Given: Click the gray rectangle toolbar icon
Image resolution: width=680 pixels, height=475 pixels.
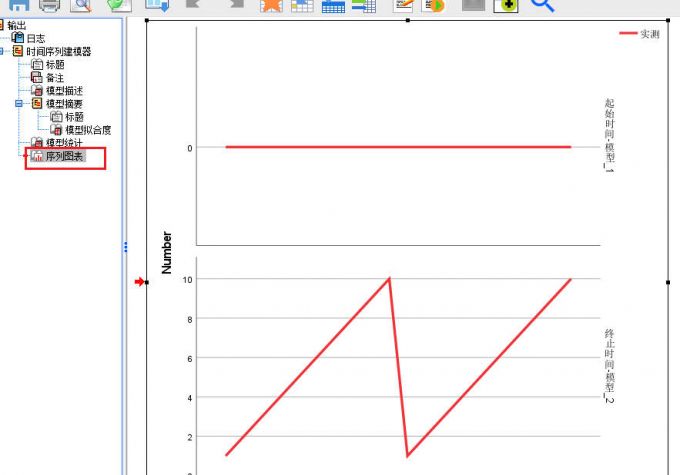Looking at the screenshot, I should (x=474, y=5).
